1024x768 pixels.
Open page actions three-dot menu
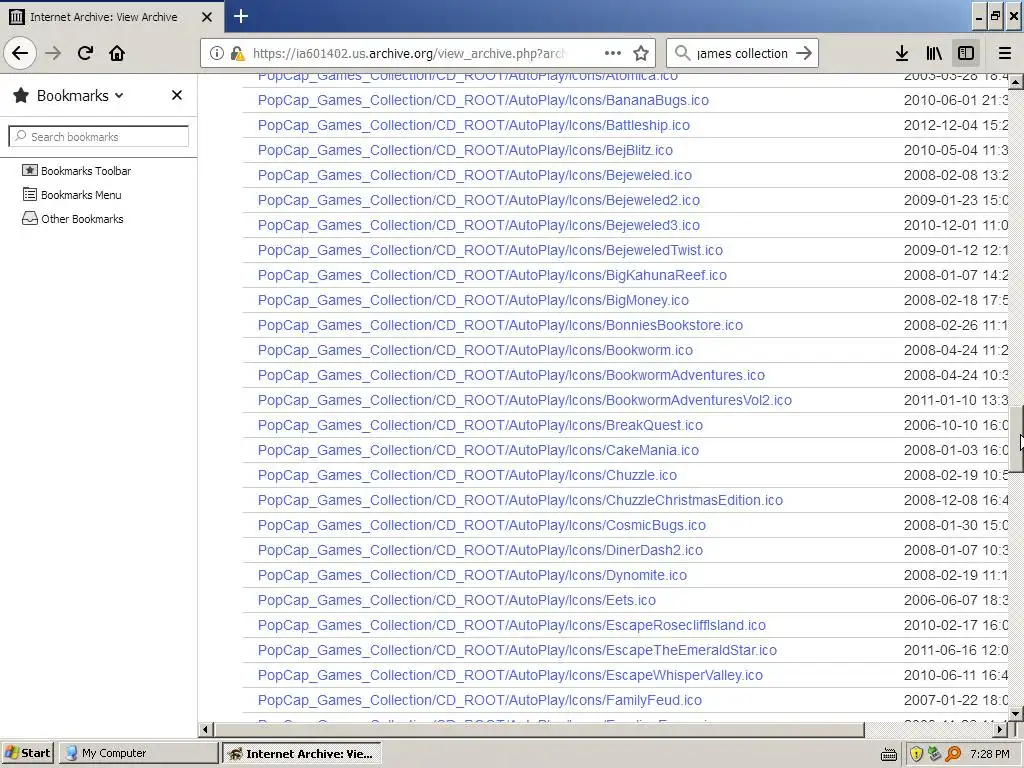[613, 53]
